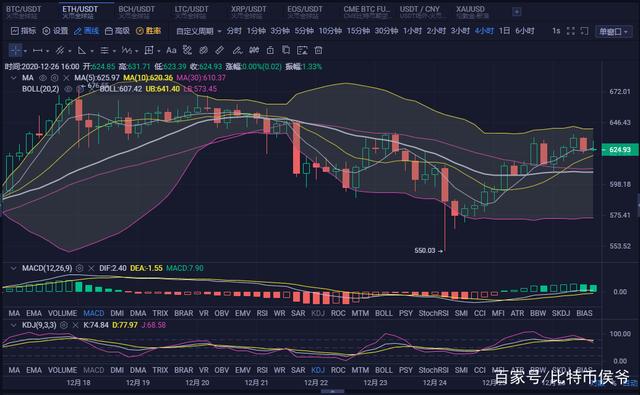
Task: Select RSI in MACD panel indicator row
Action: 262,313
